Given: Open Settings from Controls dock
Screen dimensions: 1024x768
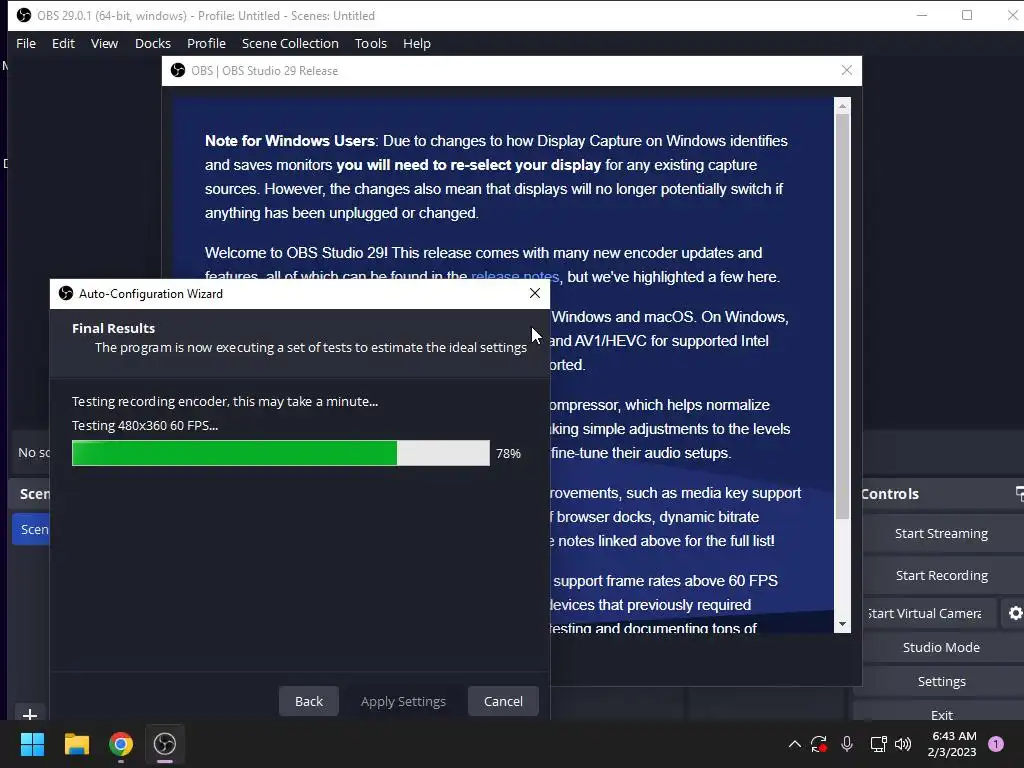Looking at the screenshot, I should coord(941,681).
